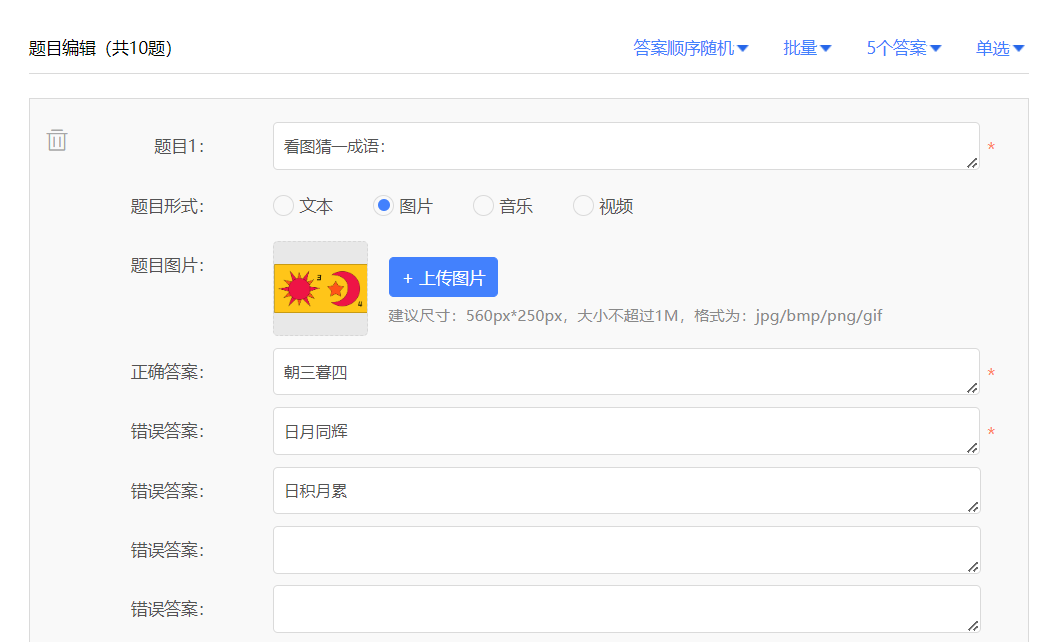Delete question 1 using the trash icon
Image resolution: width=1060 pixels, height=642 pixels.
pos(57,140)
